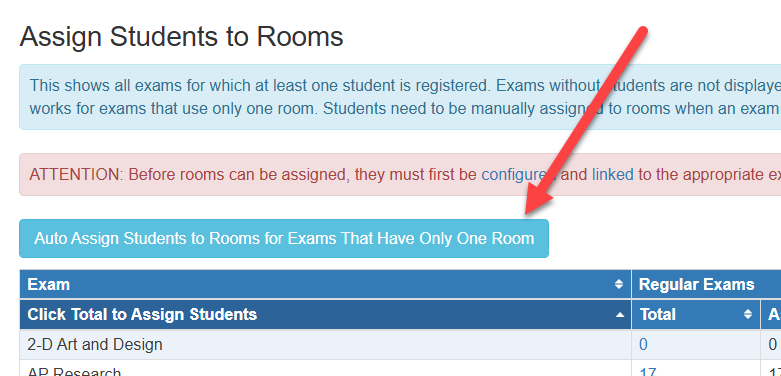
Task: Select the Regular Exams column group header
Action: coord(696,284)
